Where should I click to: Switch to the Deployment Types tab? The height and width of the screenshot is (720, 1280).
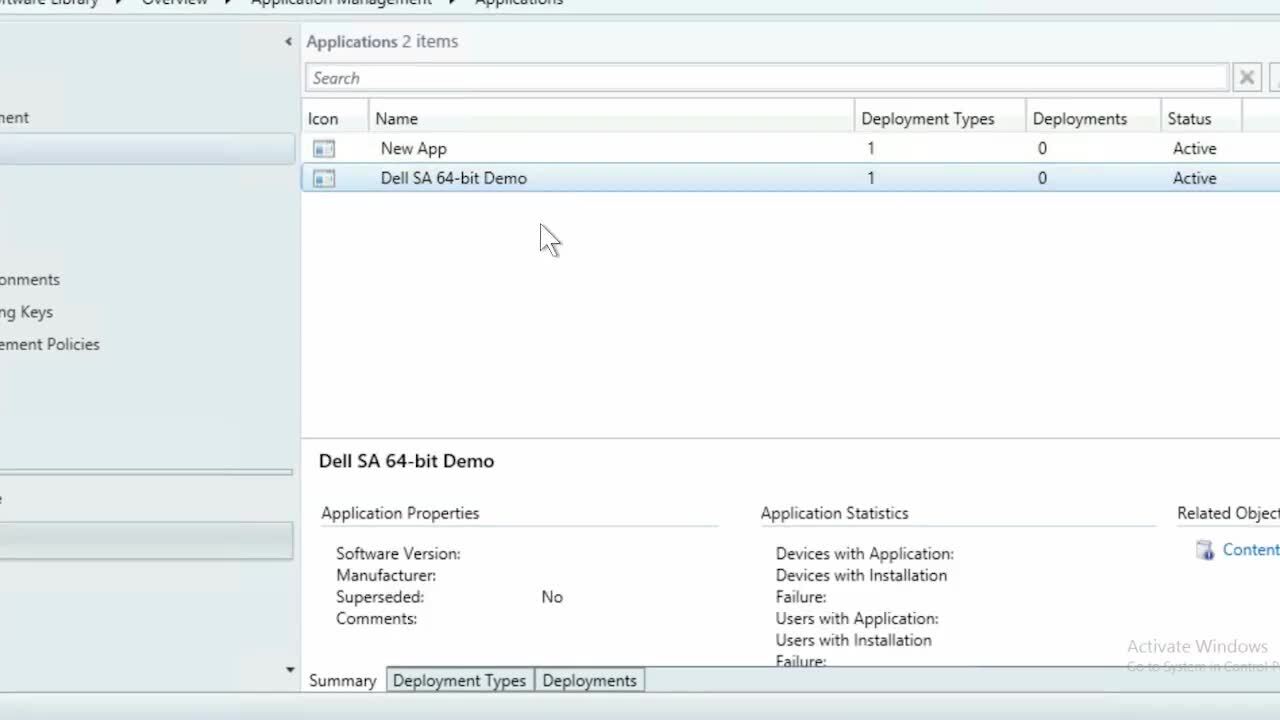pyautogui.click(x=459, y=680)
